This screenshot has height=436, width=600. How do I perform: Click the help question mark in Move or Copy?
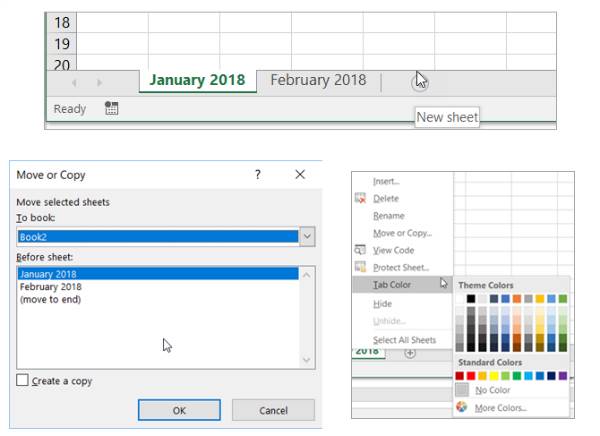pos(258,175)
